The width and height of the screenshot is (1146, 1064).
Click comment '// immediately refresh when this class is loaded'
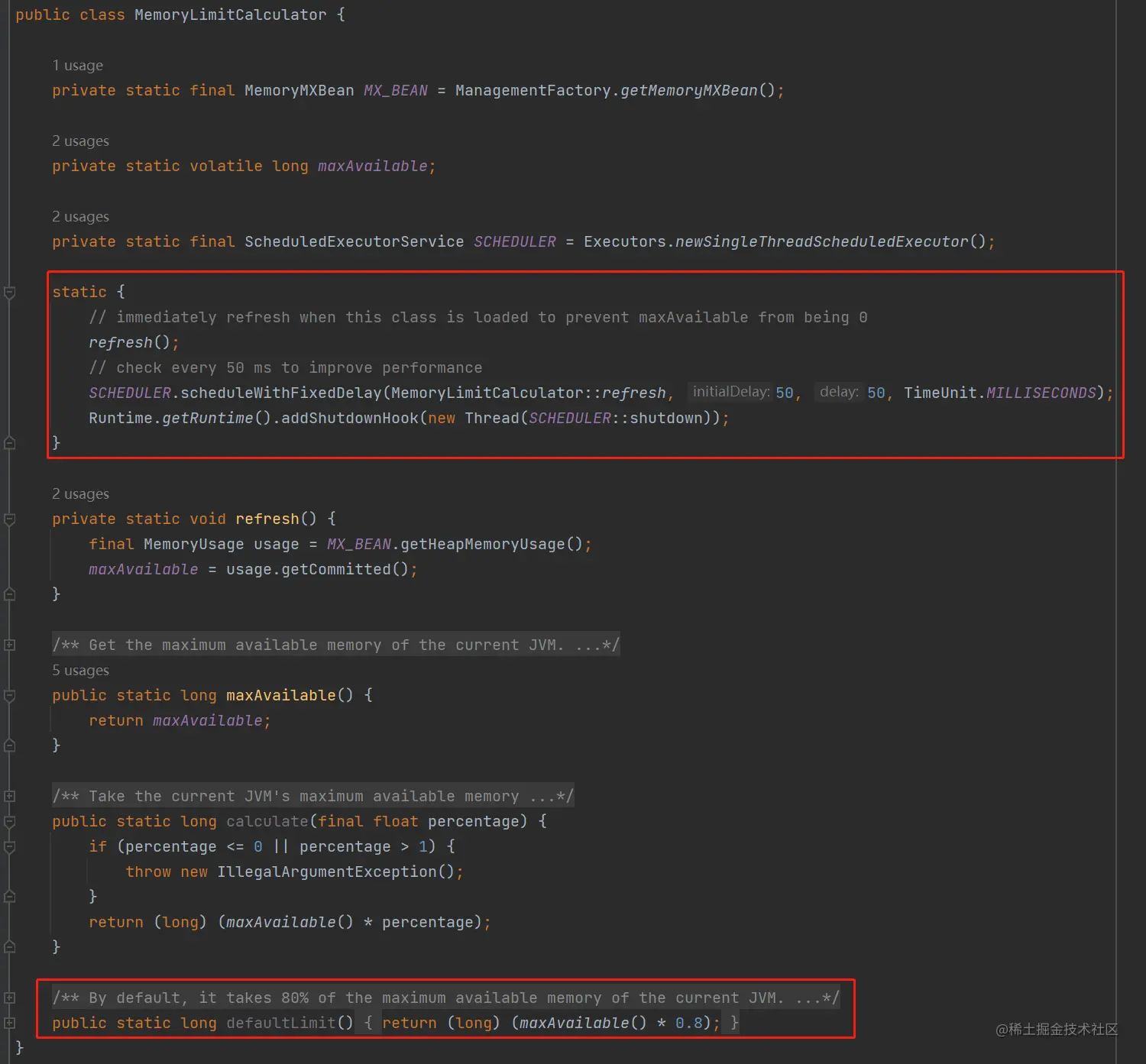click(x=478, y=318)
